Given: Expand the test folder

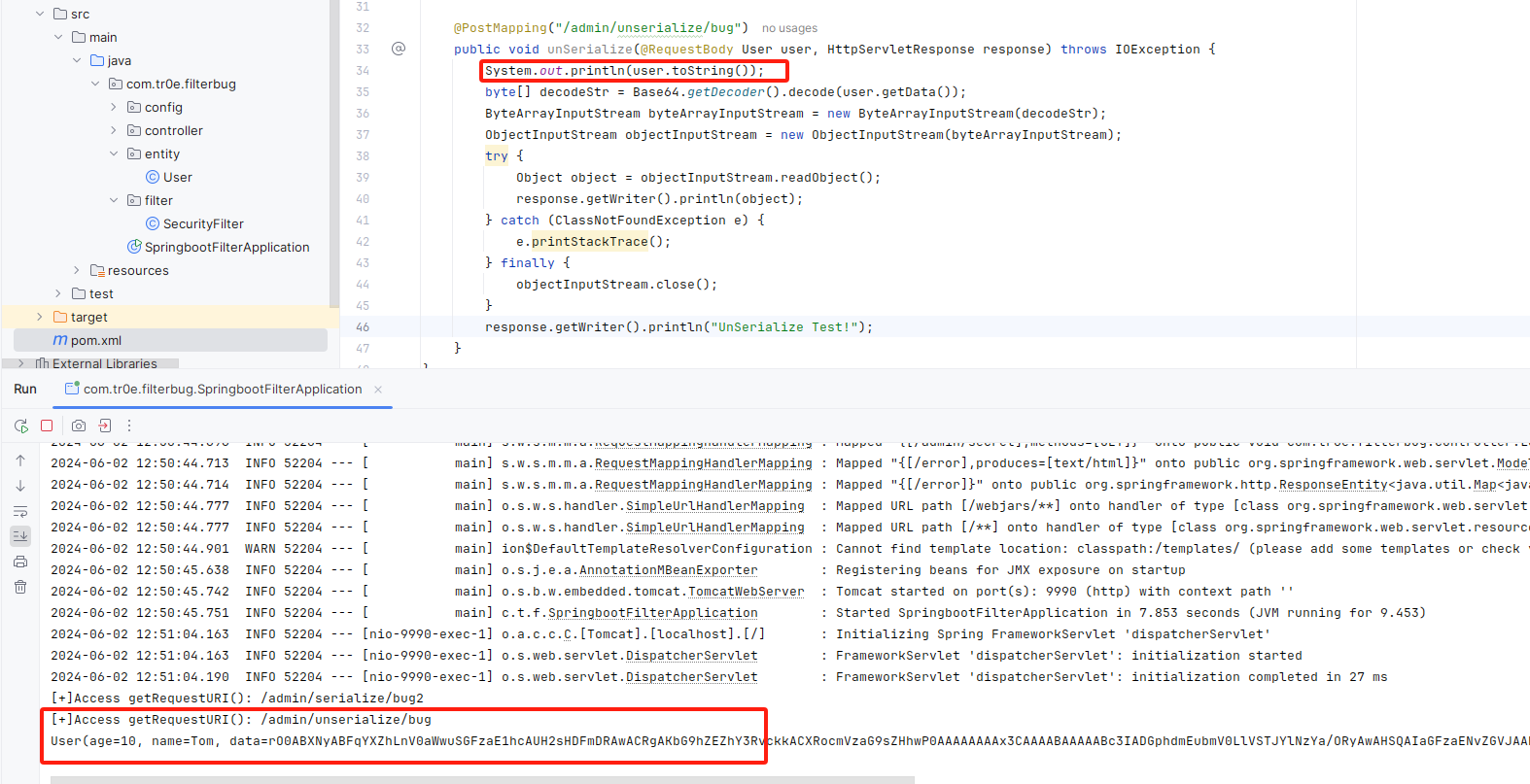Looking at the screenshot, I should pyautogui.click(x=58, y=293).
